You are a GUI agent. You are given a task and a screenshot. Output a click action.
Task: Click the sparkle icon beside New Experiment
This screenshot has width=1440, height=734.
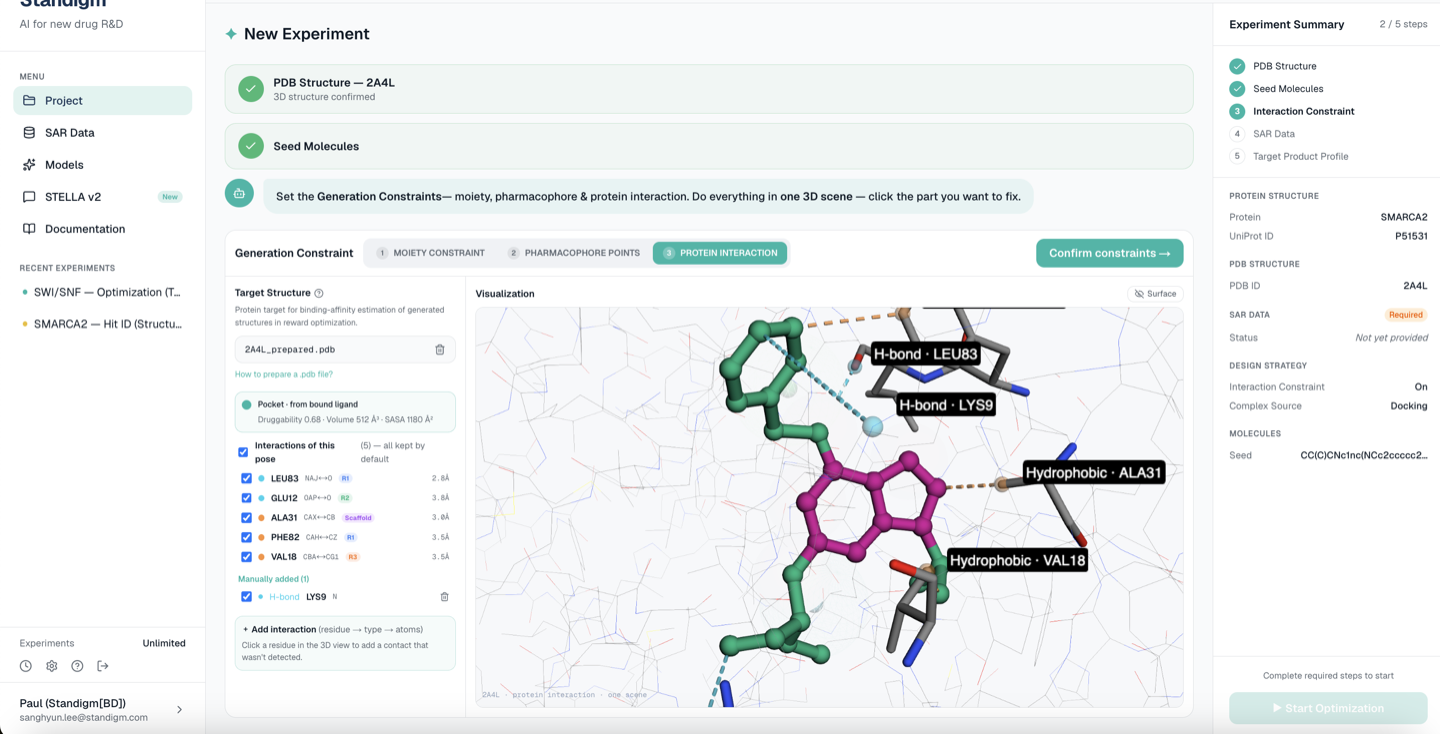coord(231,34)
